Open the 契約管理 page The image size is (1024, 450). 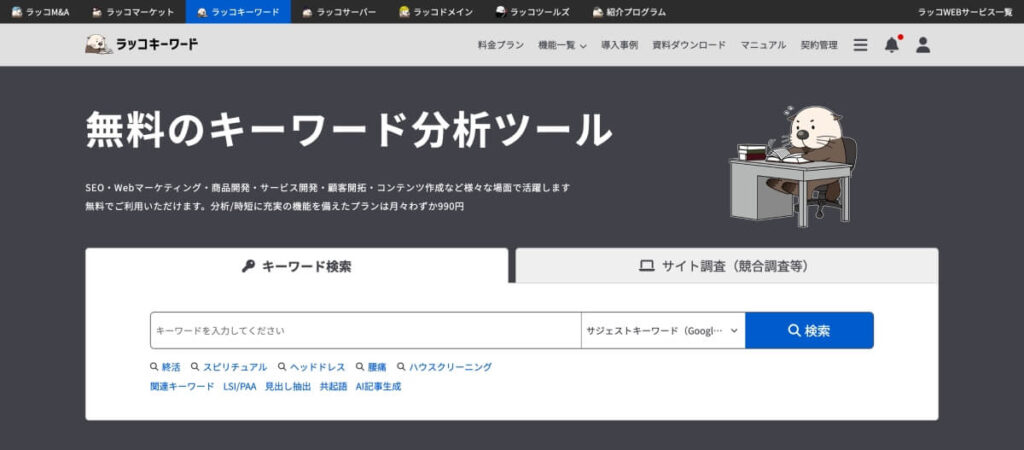[x=819, y=45]
